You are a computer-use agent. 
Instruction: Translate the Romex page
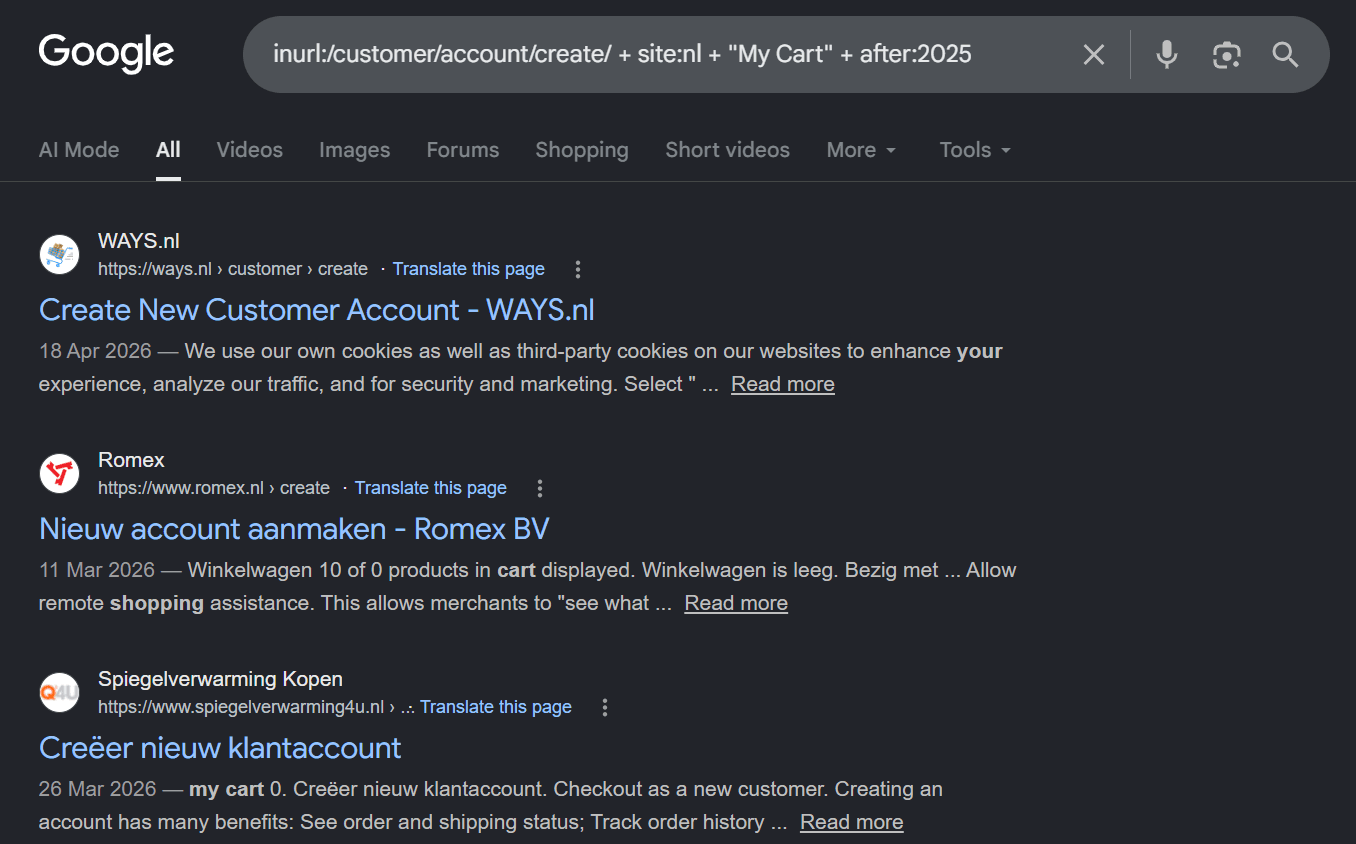(431, 488)
